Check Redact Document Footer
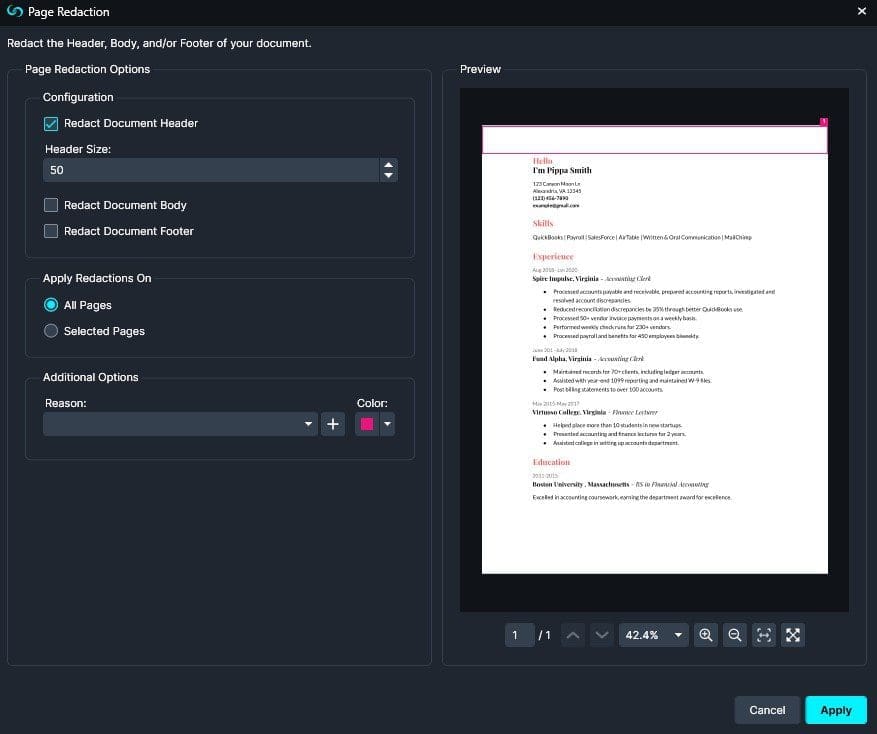The width and height of the screenshot is (877, 734). tap(51, 231)
